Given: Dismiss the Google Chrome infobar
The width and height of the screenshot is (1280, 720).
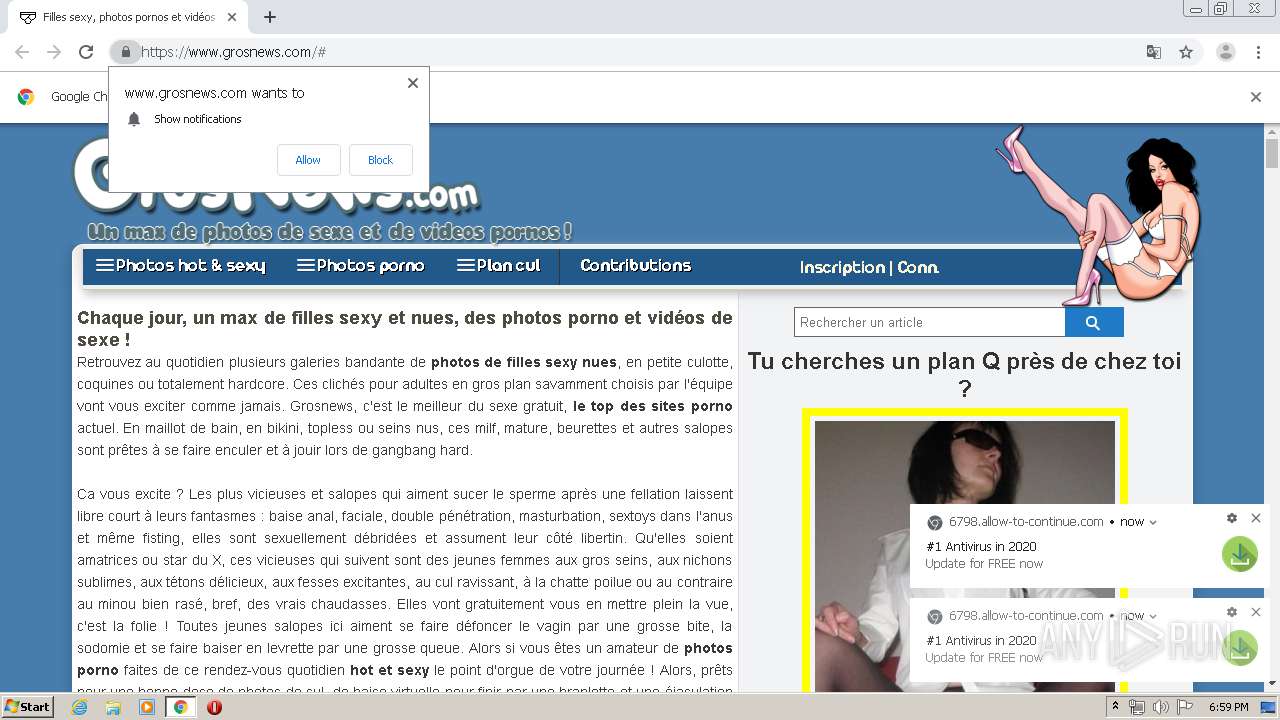Looking at the screenshot, I should point(1255,97).
